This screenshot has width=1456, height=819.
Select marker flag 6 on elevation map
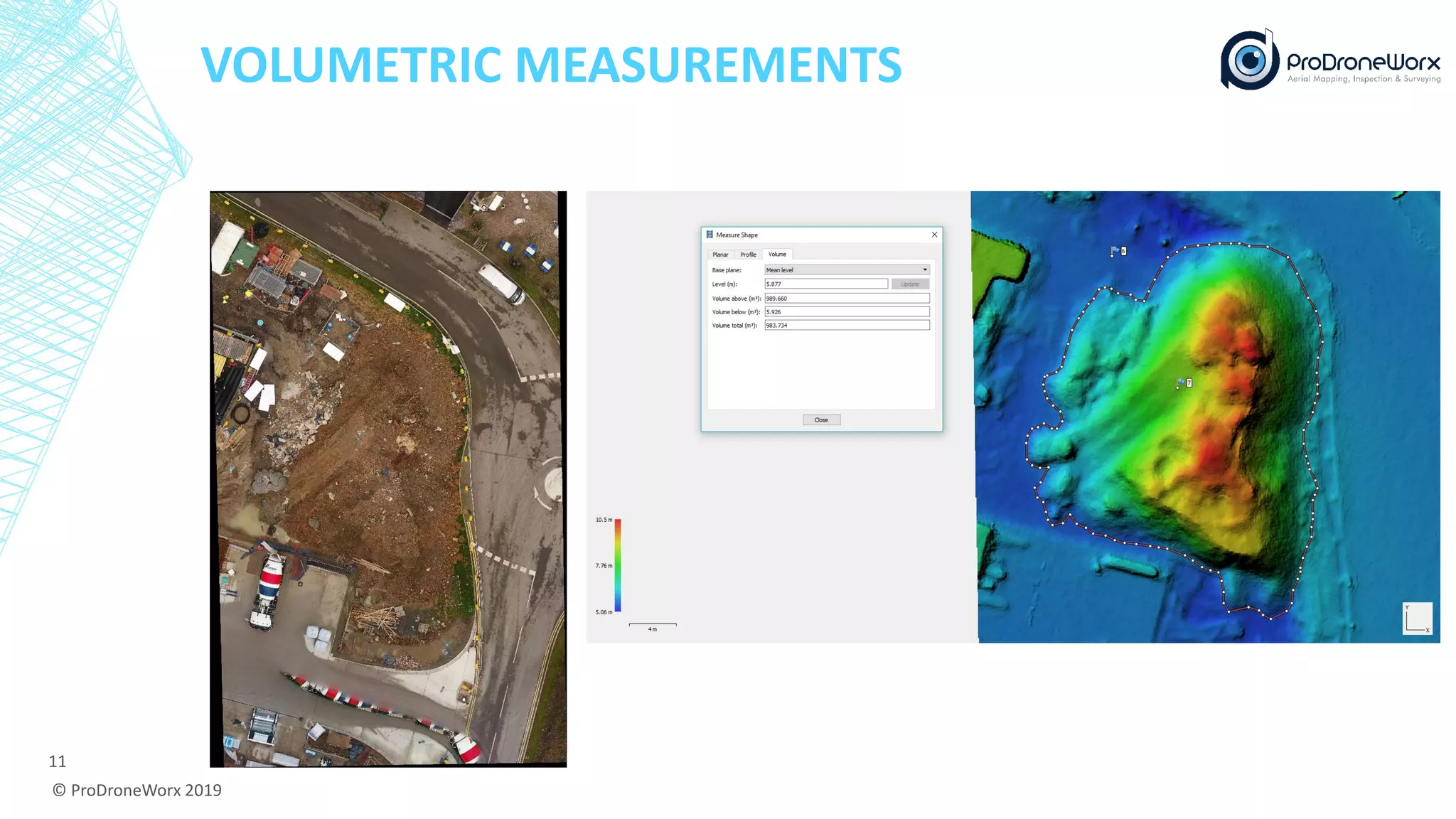pyautogui.click(x=1118, y=251)
